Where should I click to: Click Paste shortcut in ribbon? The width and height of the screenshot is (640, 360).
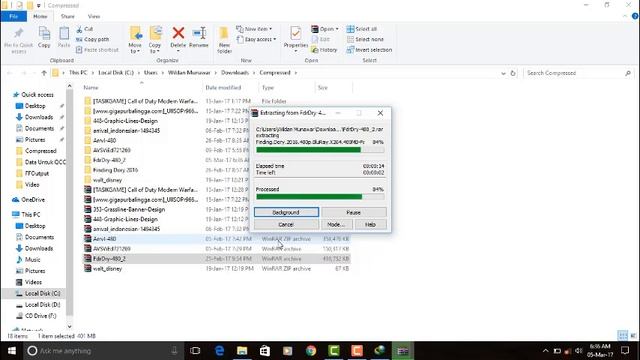[x=97, y=49]
